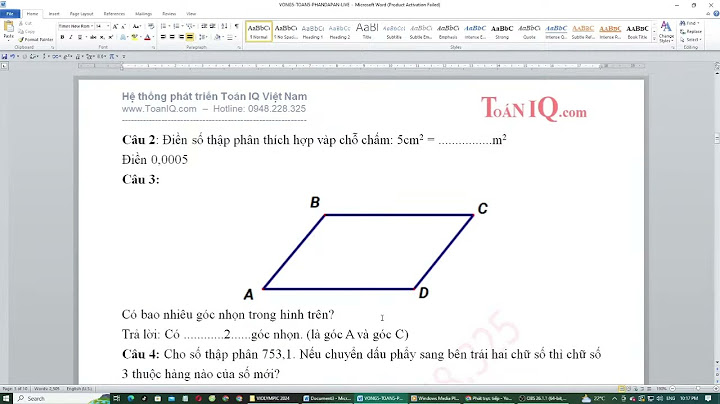Switch to the Review tab
The width and height of the screenshot is (720, 404).
pyautogui.click(x=169, y=14)
